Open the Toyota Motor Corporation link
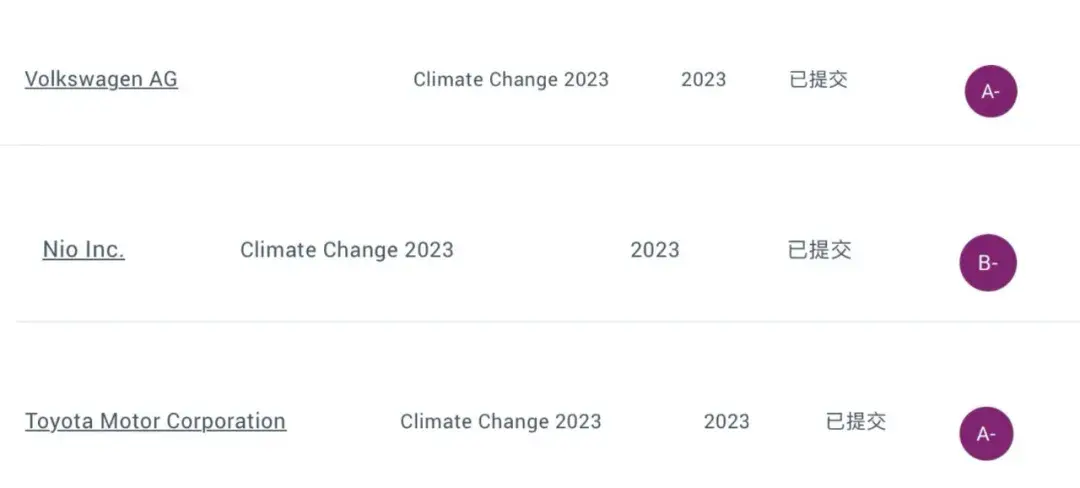The width and height of the screenshot is (1080, 488). click(156, 421)
